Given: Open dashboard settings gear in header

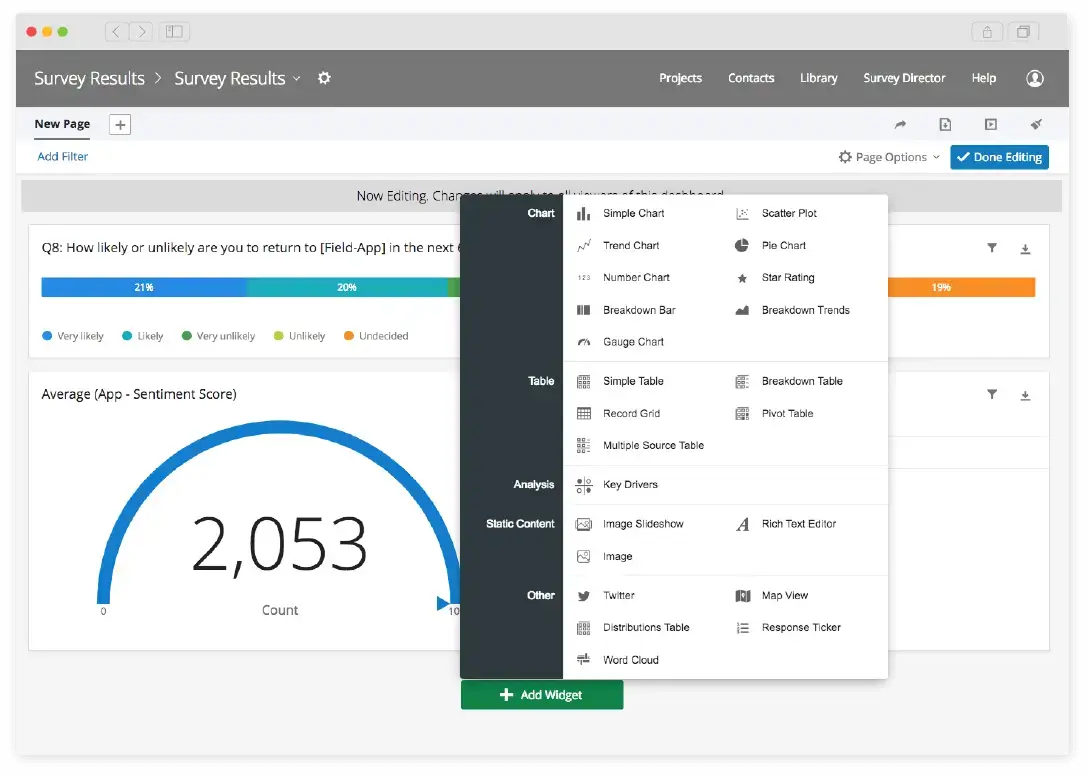Looking at the screenshot, I should [x=324, y=78].
